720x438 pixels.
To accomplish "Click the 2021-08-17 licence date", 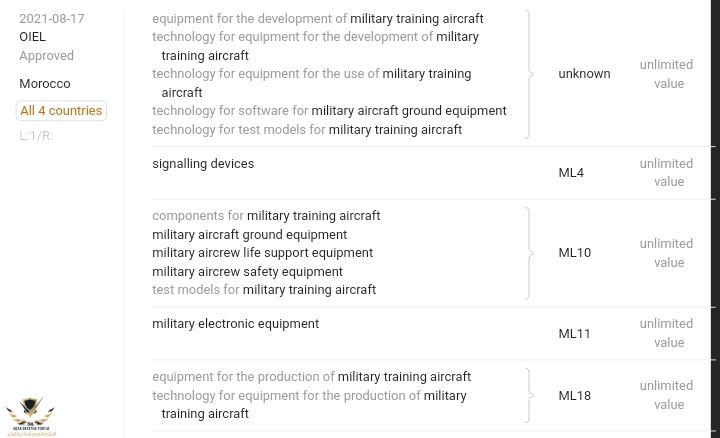I will pyautogui.click(x=52, y=18).
